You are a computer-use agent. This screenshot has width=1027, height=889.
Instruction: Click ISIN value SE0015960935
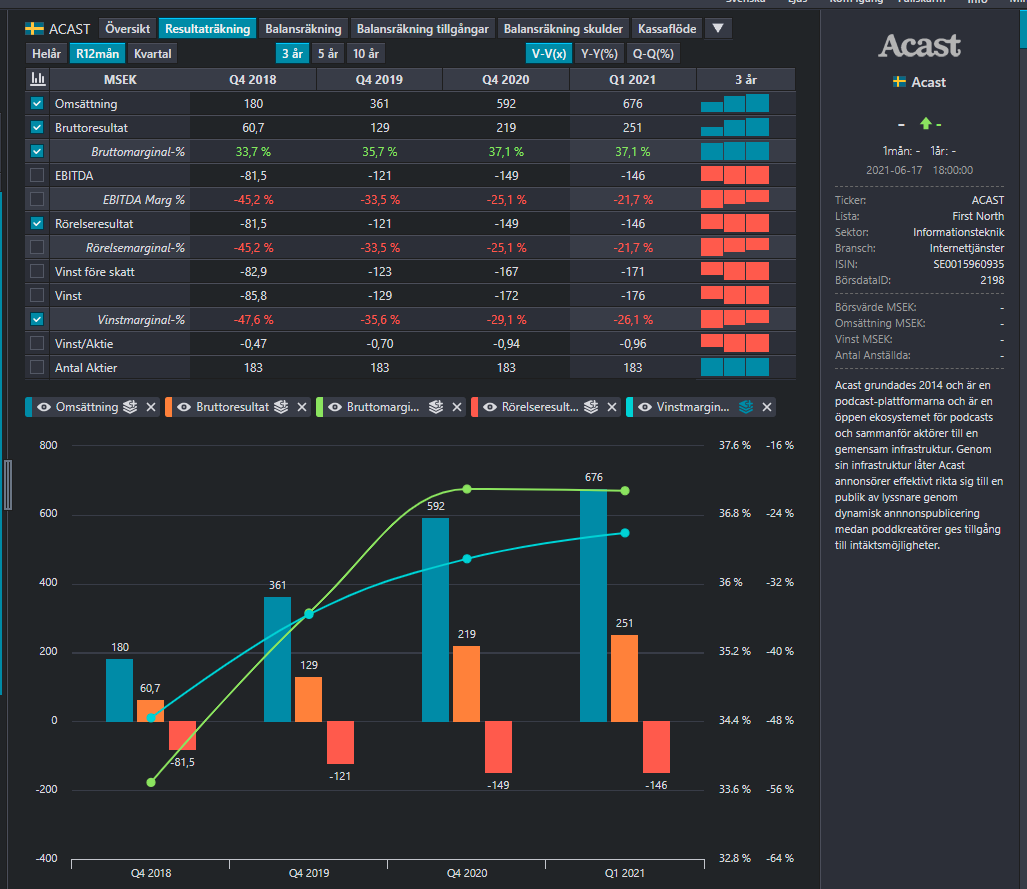(x=969, y=264)
